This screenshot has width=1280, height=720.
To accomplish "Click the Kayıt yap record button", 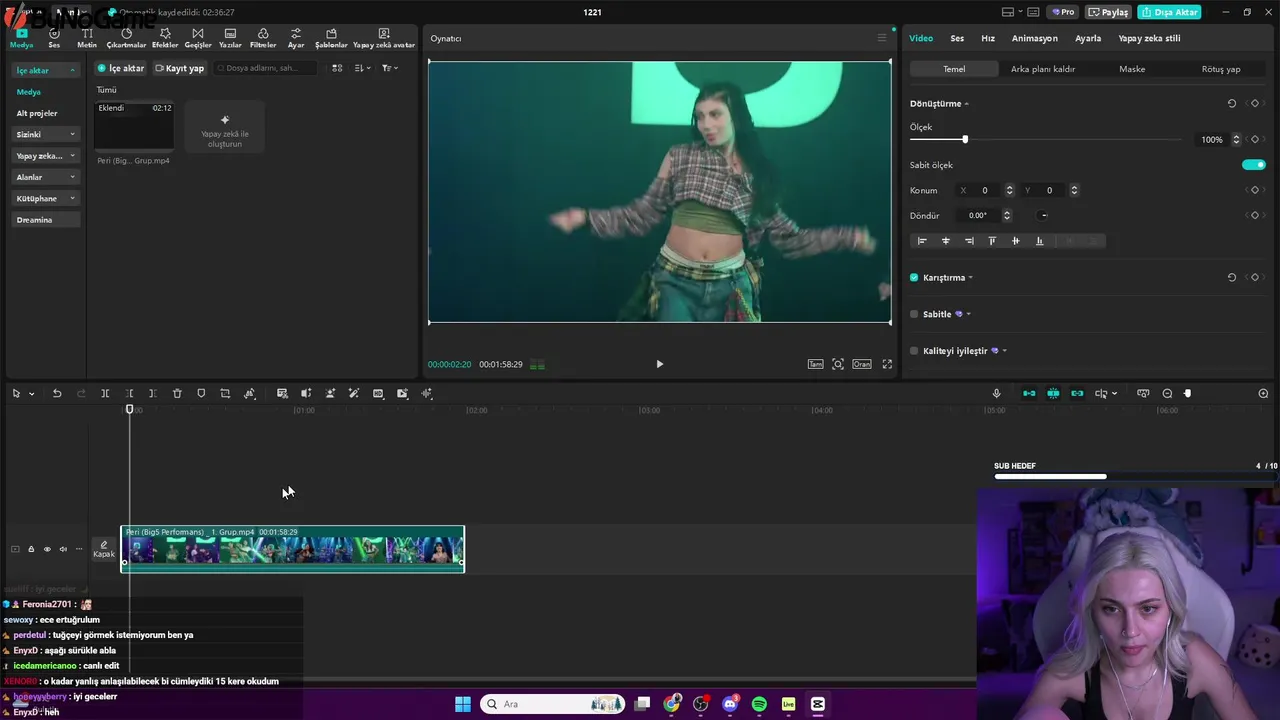I will [x=180, y=68].
